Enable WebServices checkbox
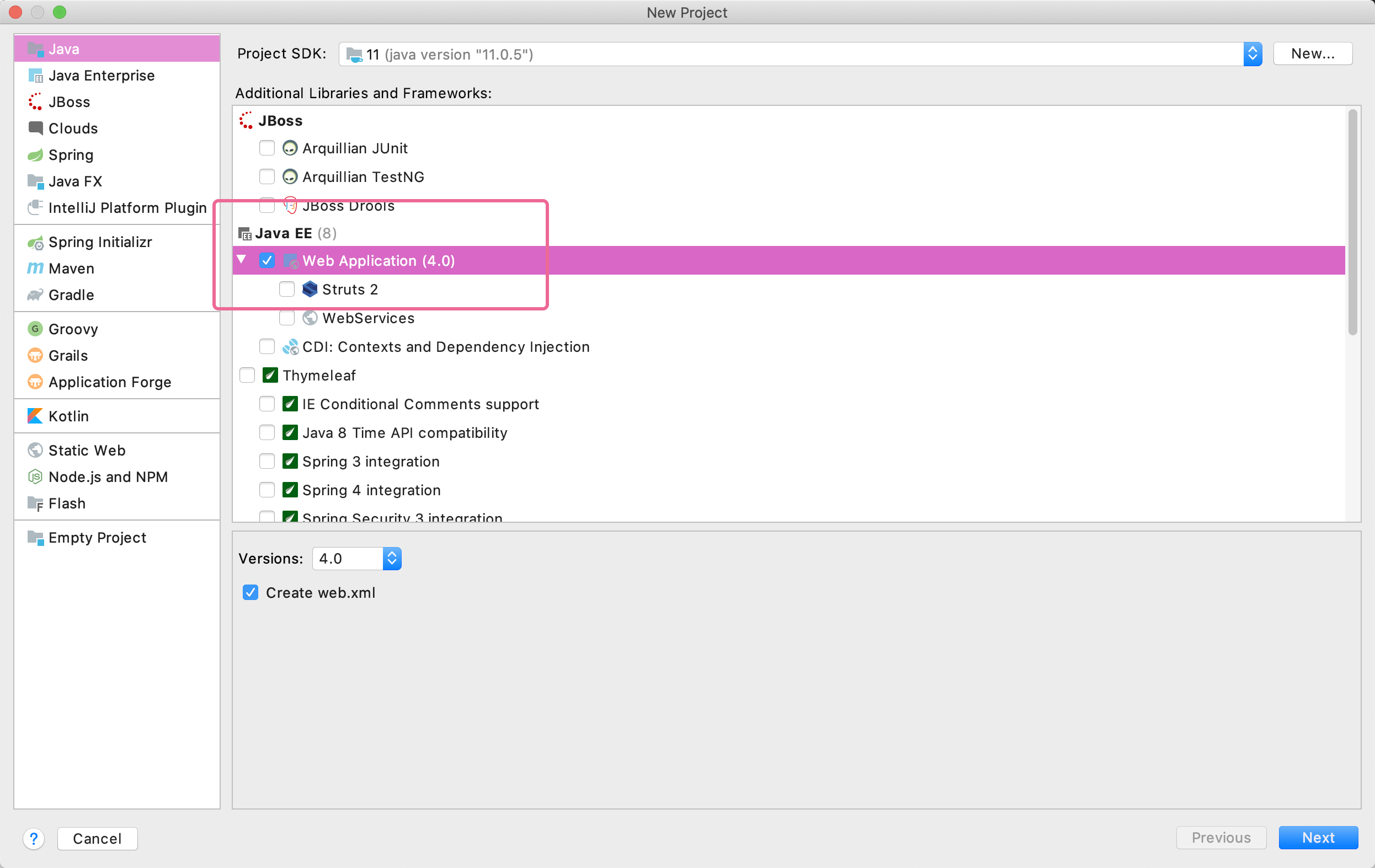This screenshot has height=868, width=1375. [x=287, y=318]
